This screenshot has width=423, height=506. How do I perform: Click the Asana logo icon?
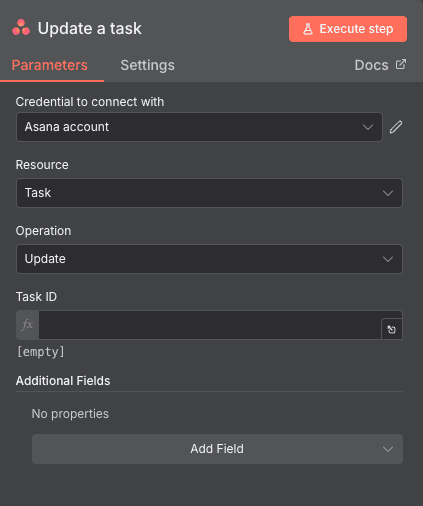(21, 27)
